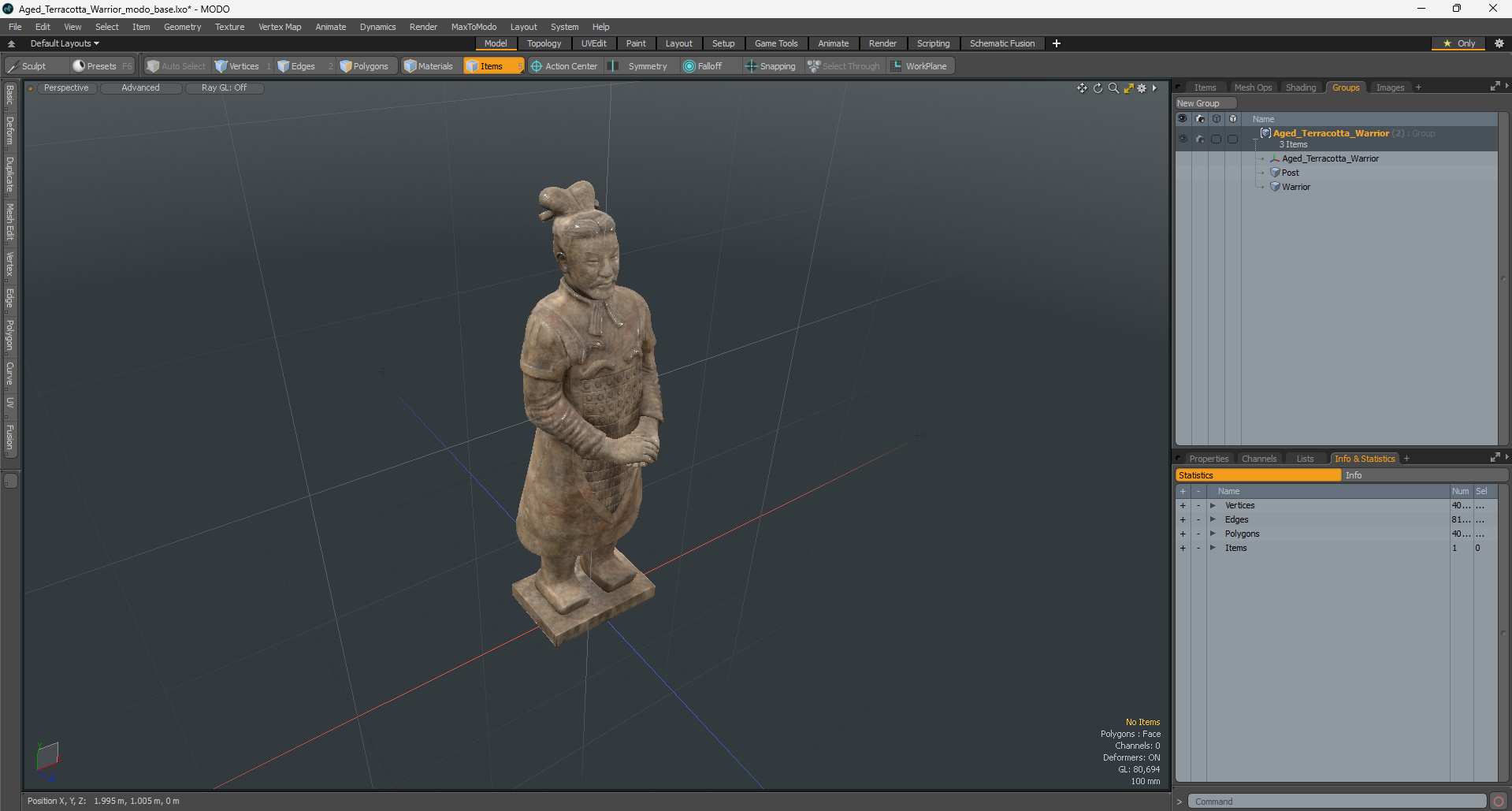Open the viewport settings gear

(x=1142, y=88)
